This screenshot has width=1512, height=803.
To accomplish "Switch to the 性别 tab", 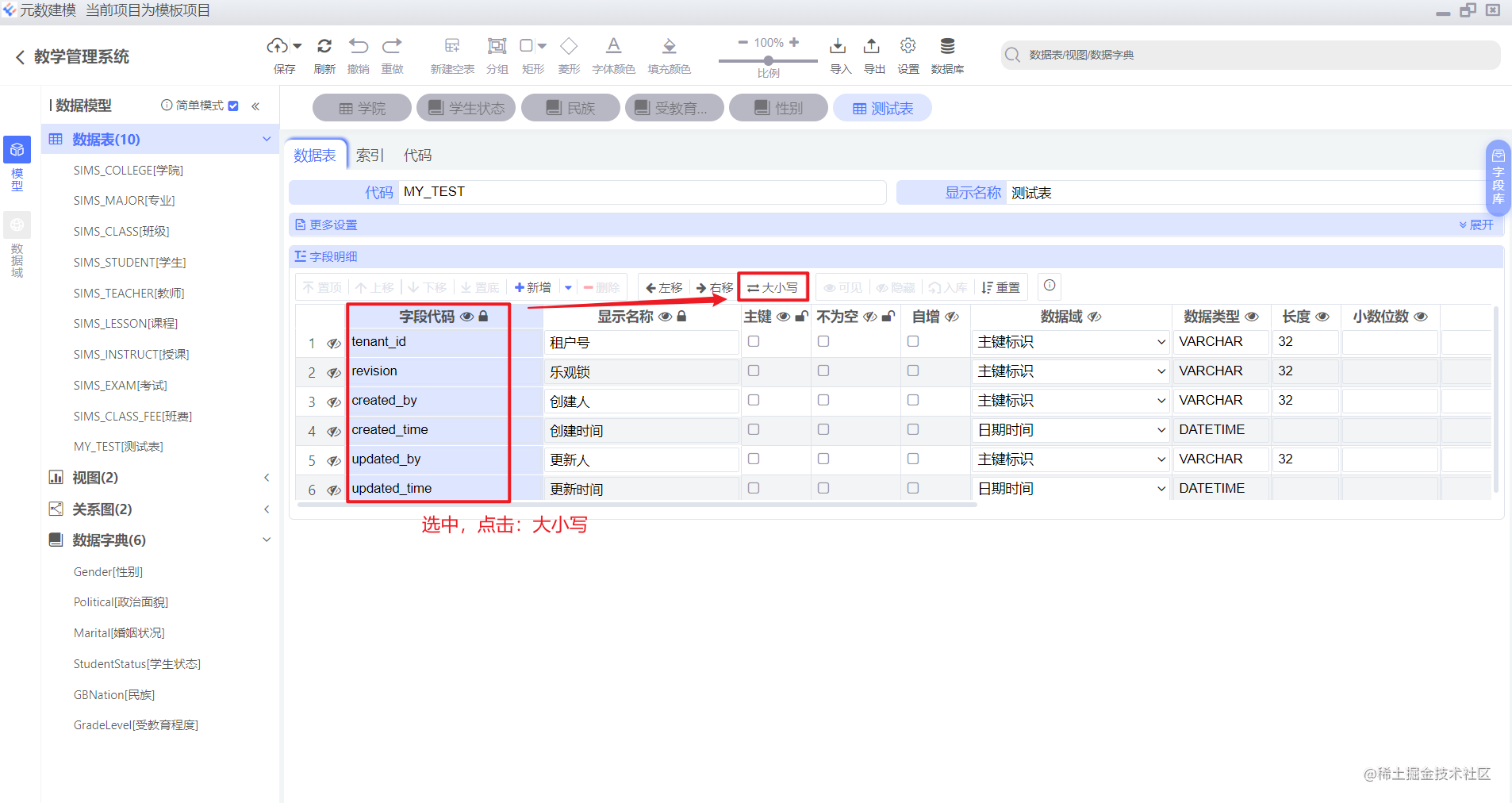I will click(x=778, y=108).
